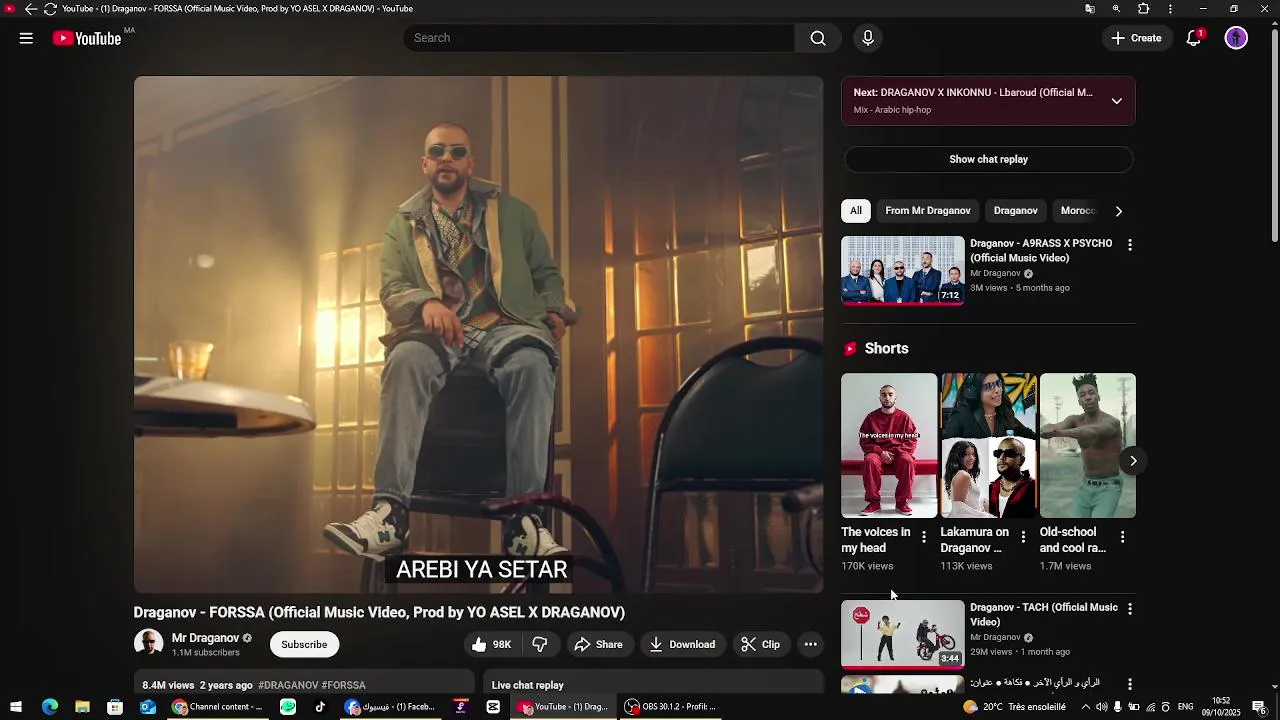This screenshot has height=720, width=1280.
Task: Open the Draganov - TACH title link
Action: (1044, 614)
